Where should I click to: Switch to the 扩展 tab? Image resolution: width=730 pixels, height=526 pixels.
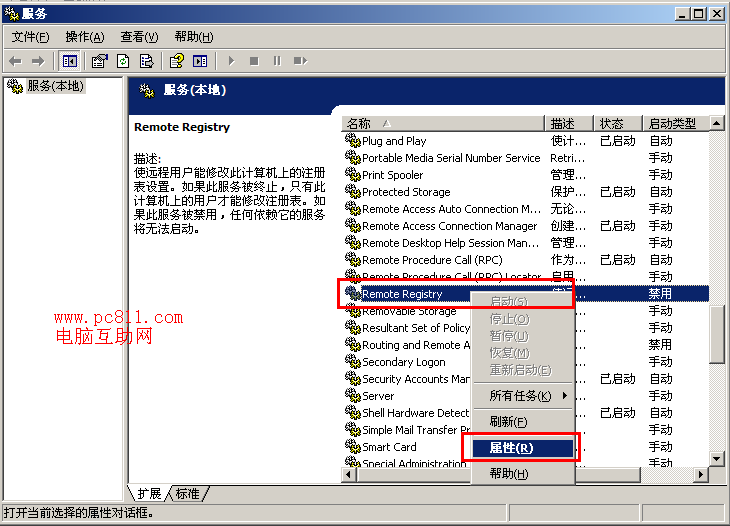149,494
